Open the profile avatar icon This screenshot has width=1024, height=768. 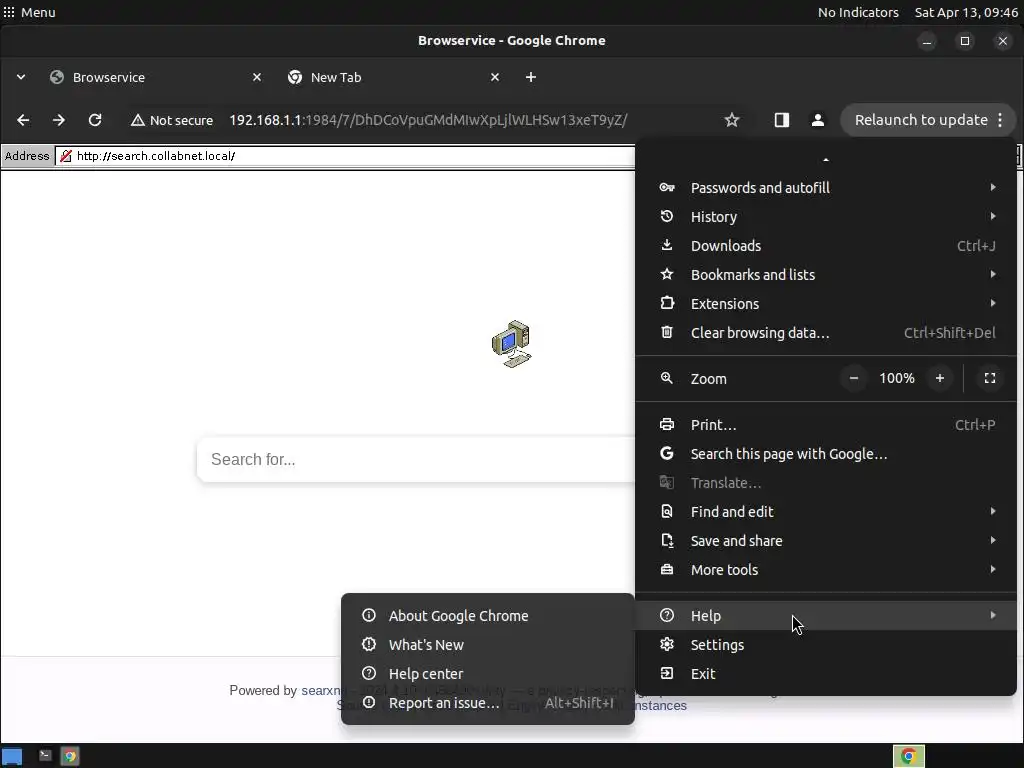coord(818,120)
